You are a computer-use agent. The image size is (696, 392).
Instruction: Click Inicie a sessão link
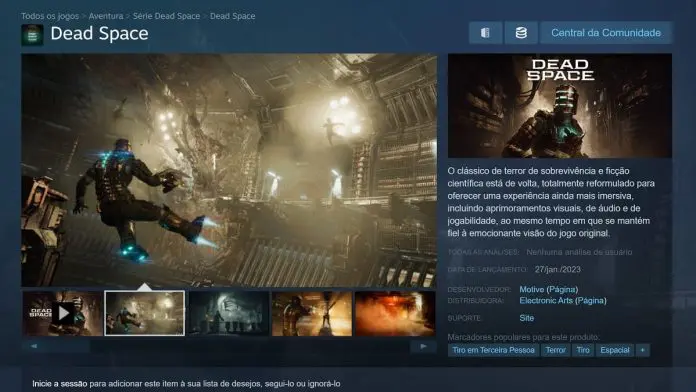coord(59,384)
